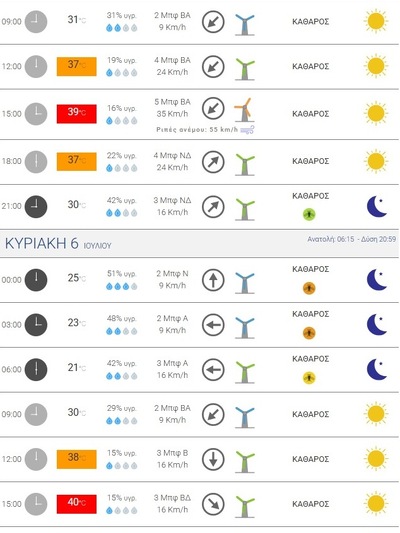This screenshot has width=400, height=533.
Task: Click the dark clock icon at 21:00
Action: 36,206
